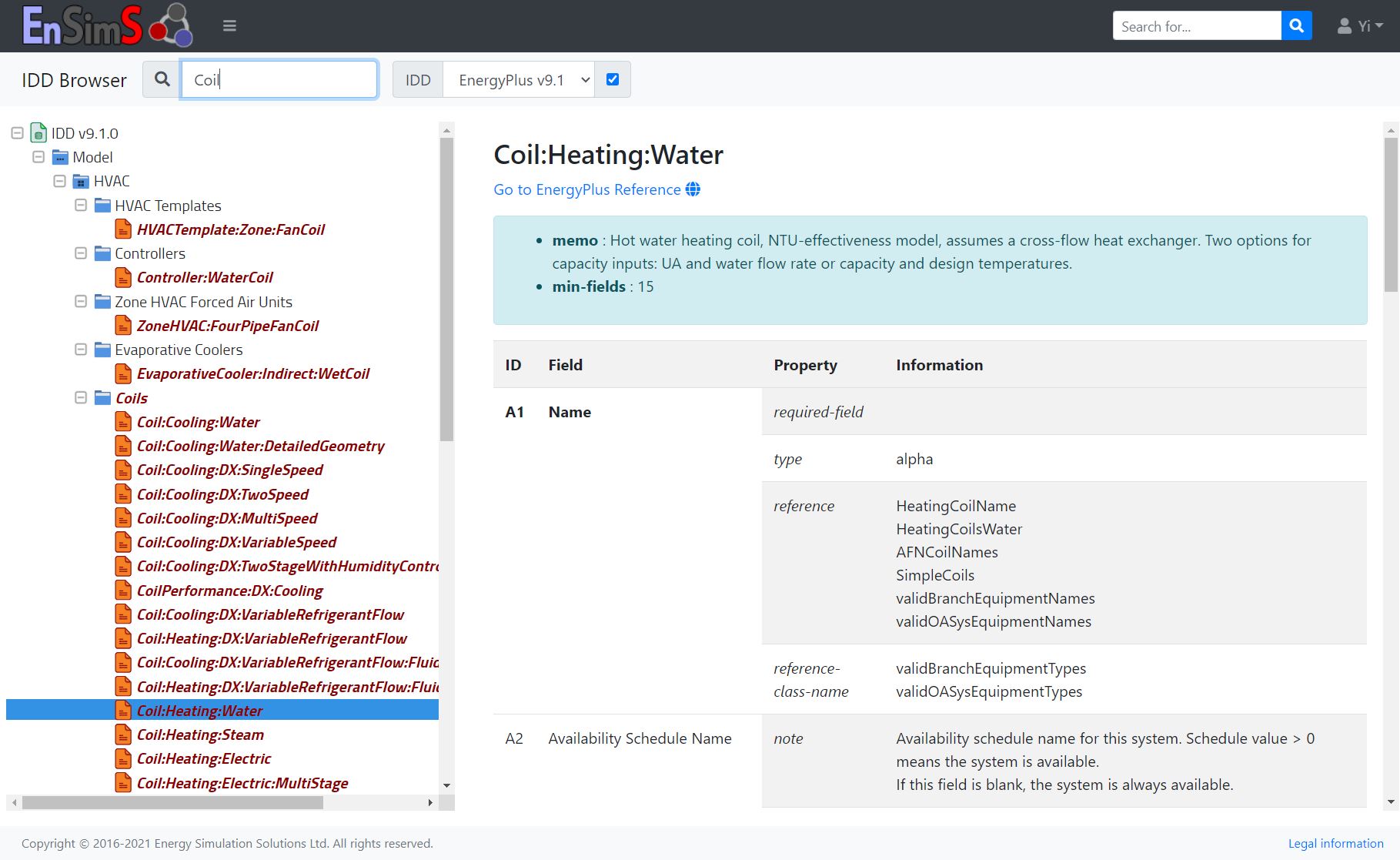Click the IDD v9.1.0 root file icon

pyautogui.click(x=38, y=133)
